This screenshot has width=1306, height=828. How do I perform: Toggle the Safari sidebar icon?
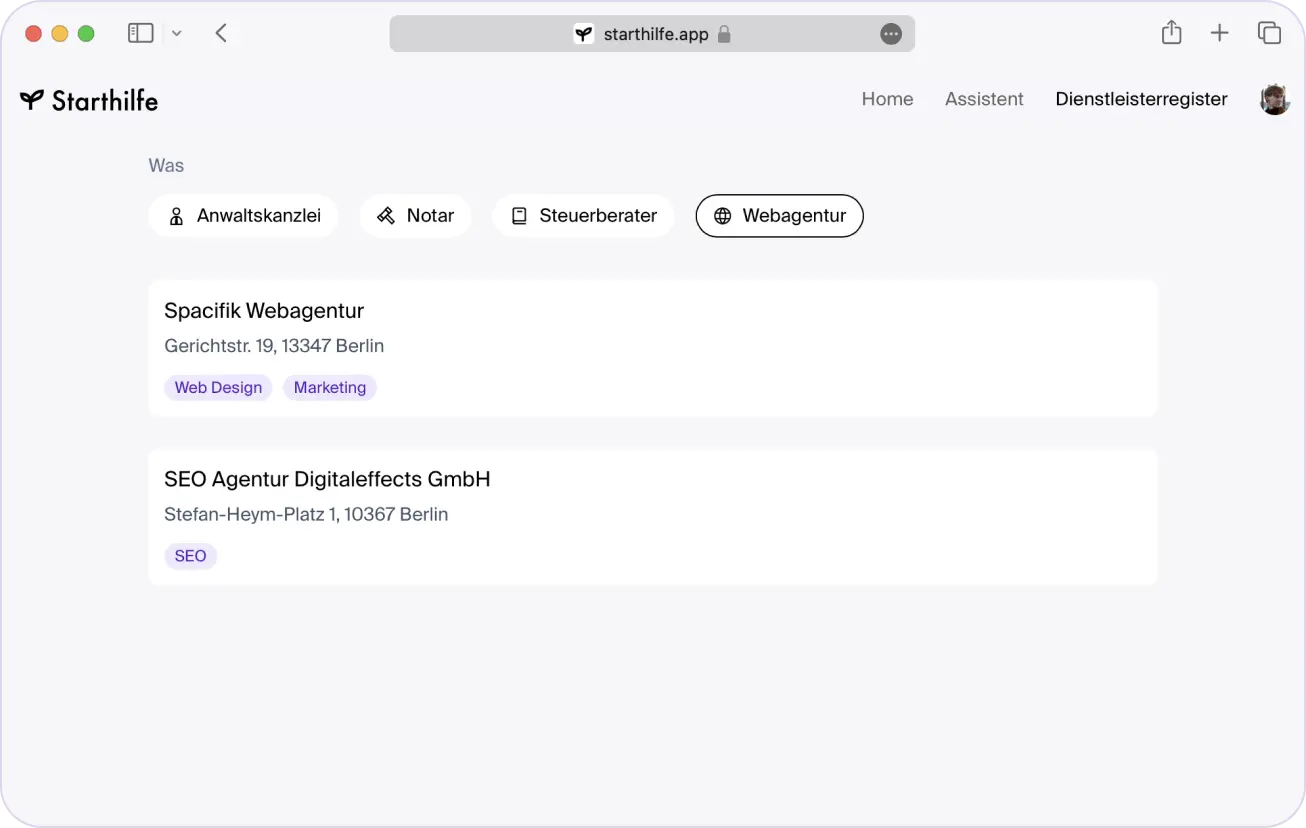pyautogui.click(x=141, y=33)
